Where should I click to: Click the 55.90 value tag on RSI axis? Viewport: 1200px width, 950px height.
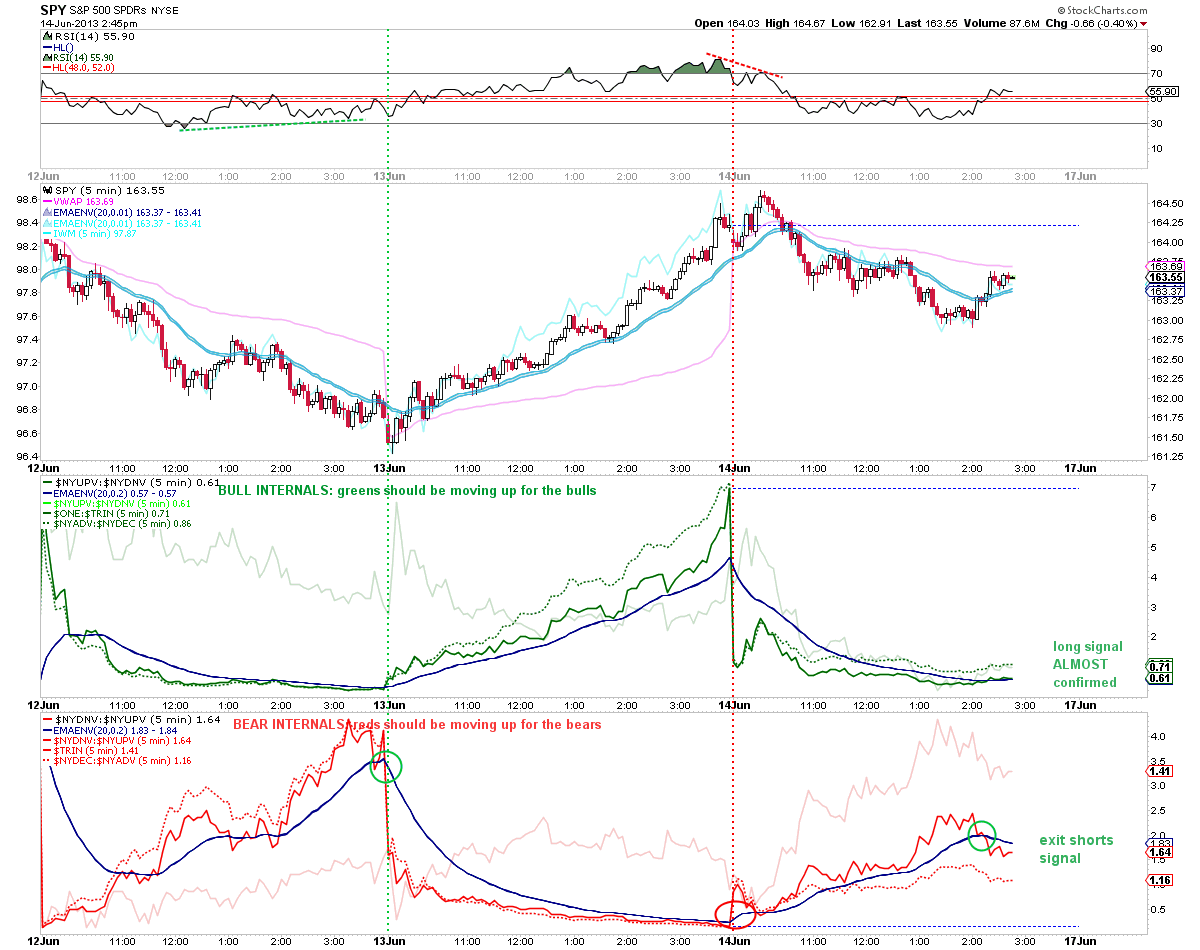coord(1162,90)
